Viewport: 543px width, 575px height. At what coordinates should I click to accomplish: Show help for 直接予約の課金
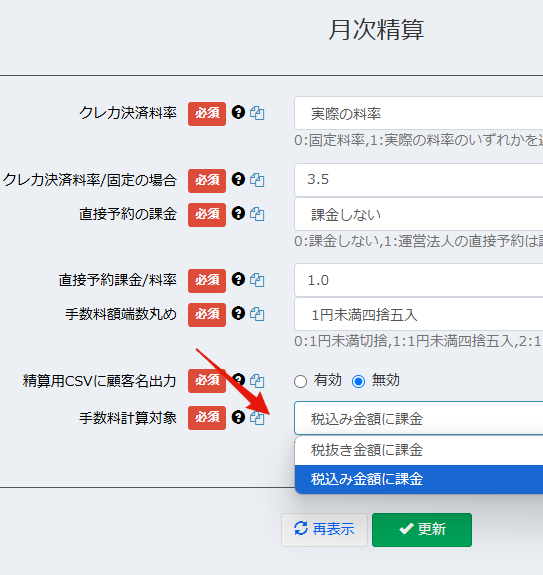pyautogui.click(x=238, y=213)
